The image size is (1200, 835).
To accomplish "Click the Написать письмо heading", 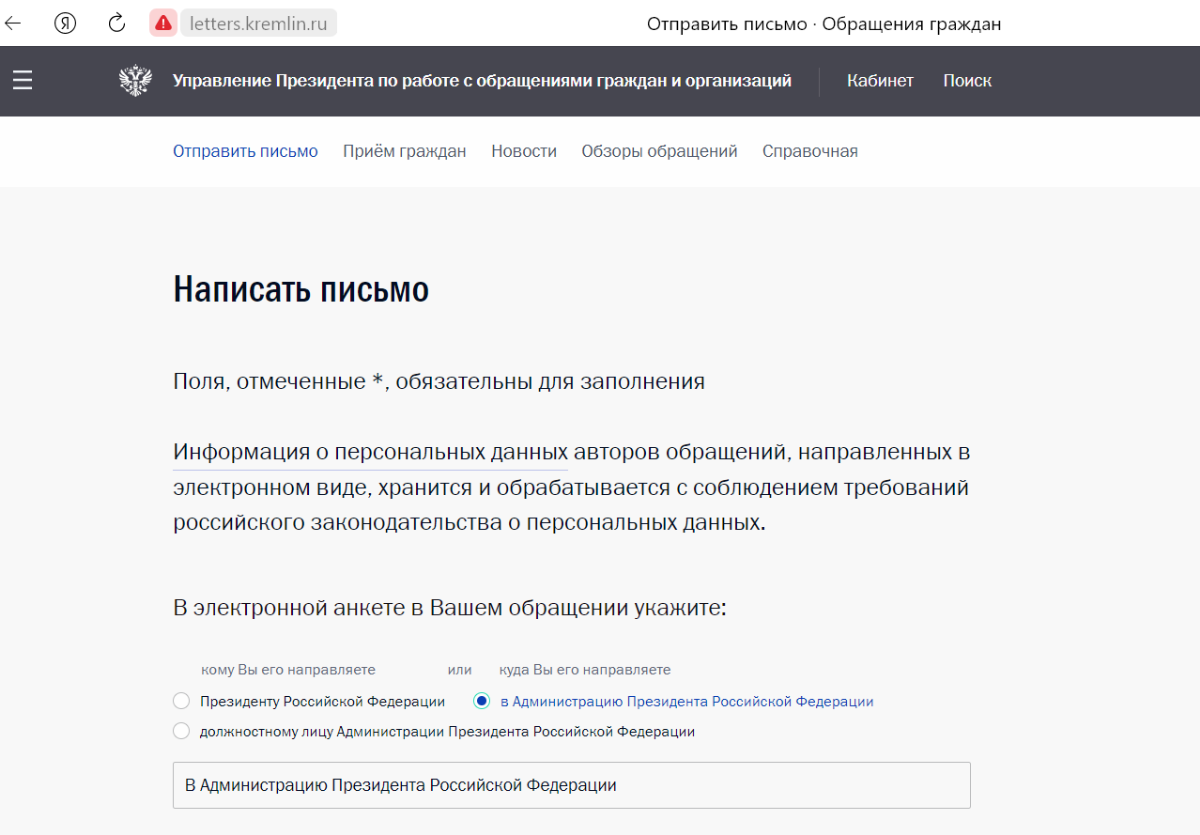I will (x=301, y=290).
